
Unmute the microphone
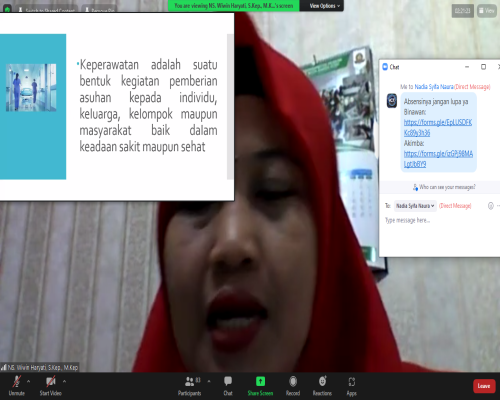(x=17, y=381)
